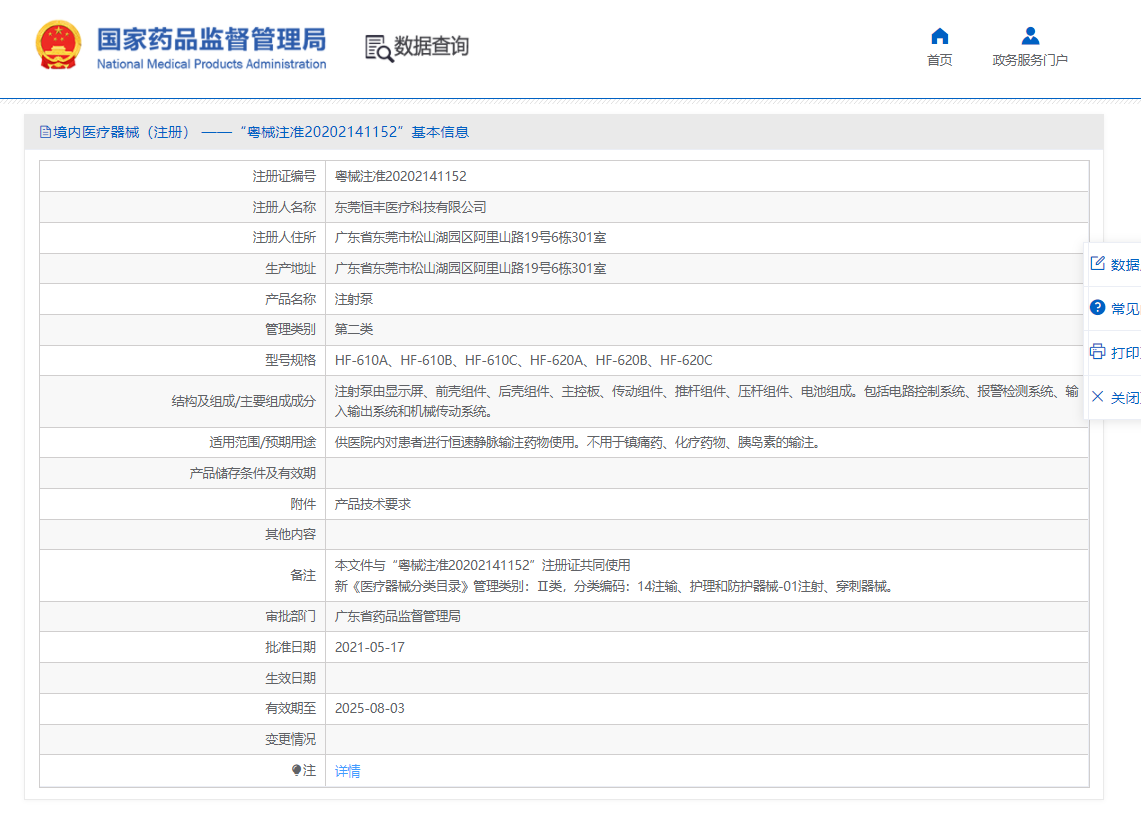Click the 注册证编号 label cell
Viewport: 1141px width, 816px height.
pos(182,176)
